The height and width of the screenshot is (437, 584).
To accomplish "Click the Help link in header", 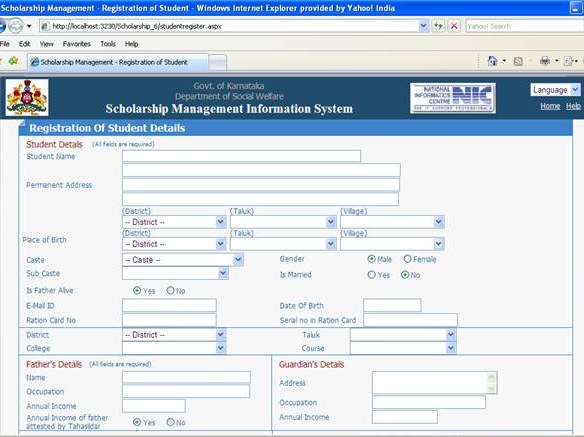I will [573, 106].
